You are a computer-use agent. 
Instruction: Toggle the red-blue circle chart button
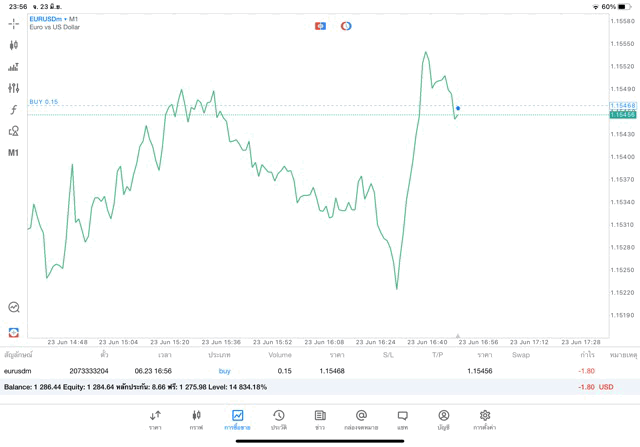pos(346,26)
